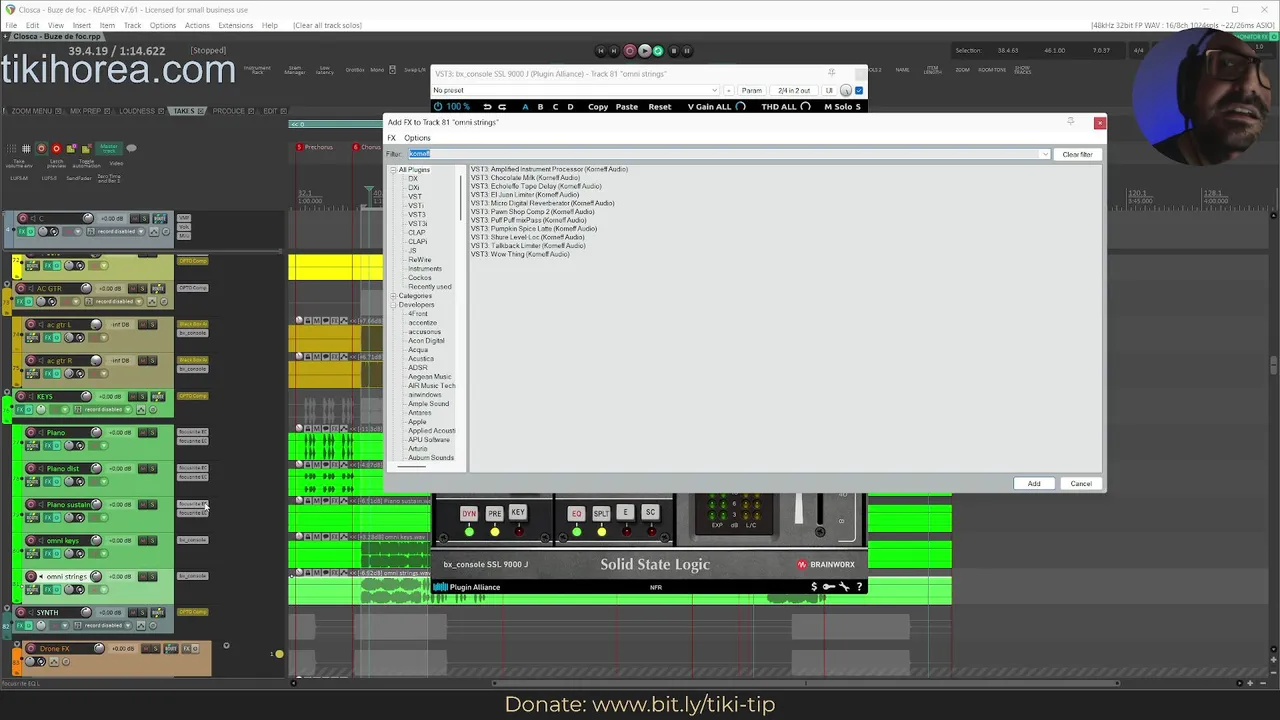
Task: Select Acon Digital developer in tree
Action: [x=426, y=341]
